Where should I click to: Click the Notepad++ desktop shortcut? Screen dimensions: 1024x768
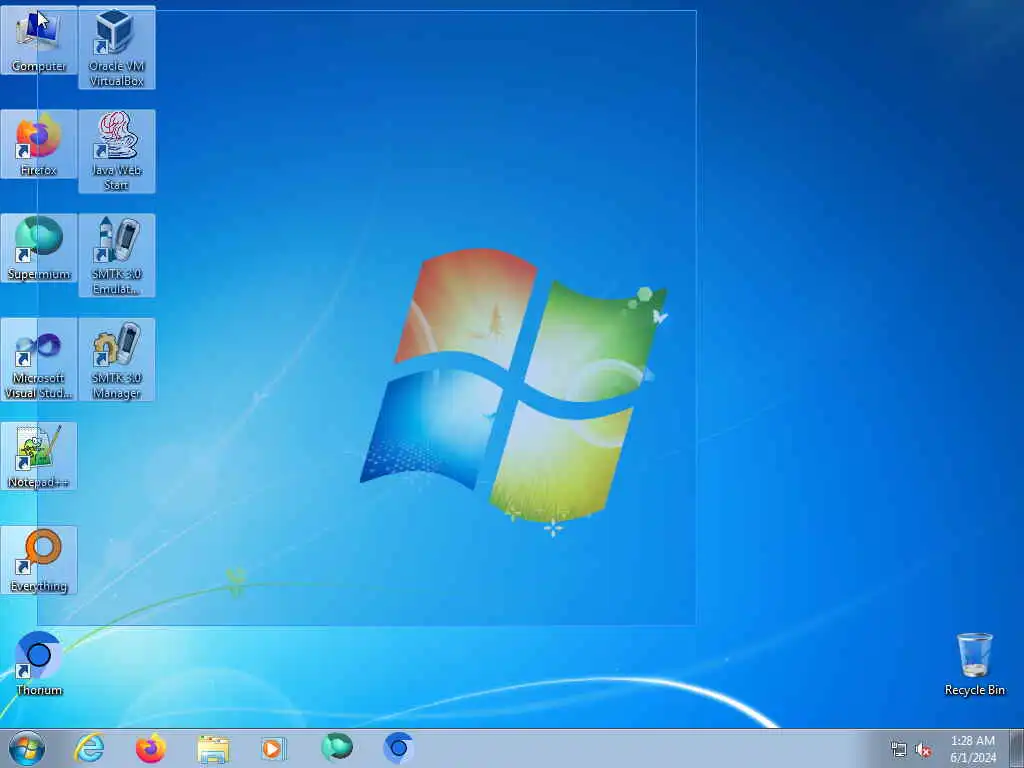[39, 456]
